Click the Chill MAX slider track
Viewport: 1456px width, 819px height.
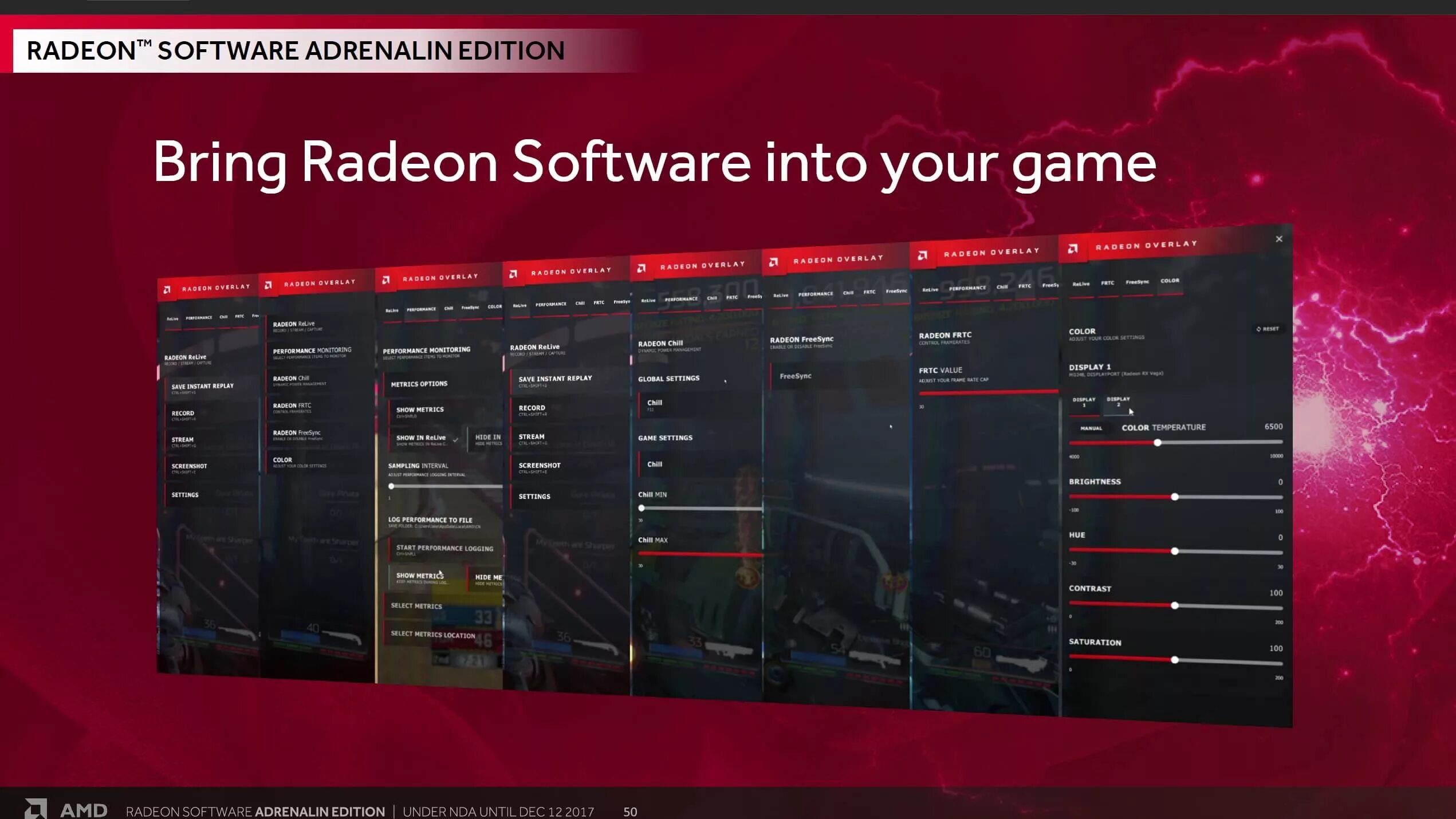click(x=700, y=554)
